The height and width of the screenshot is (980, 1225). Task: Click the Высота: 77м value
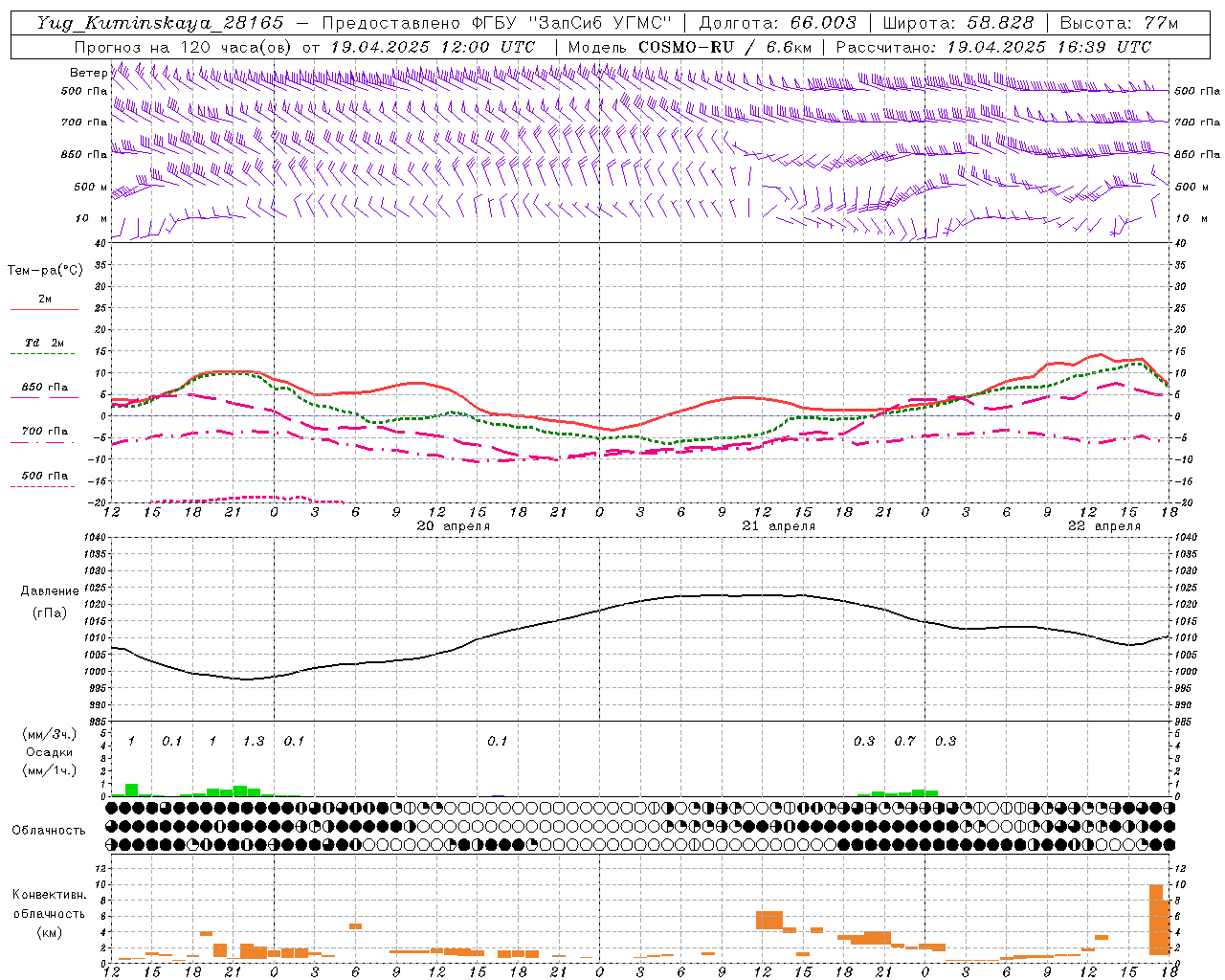point(1119,23)
